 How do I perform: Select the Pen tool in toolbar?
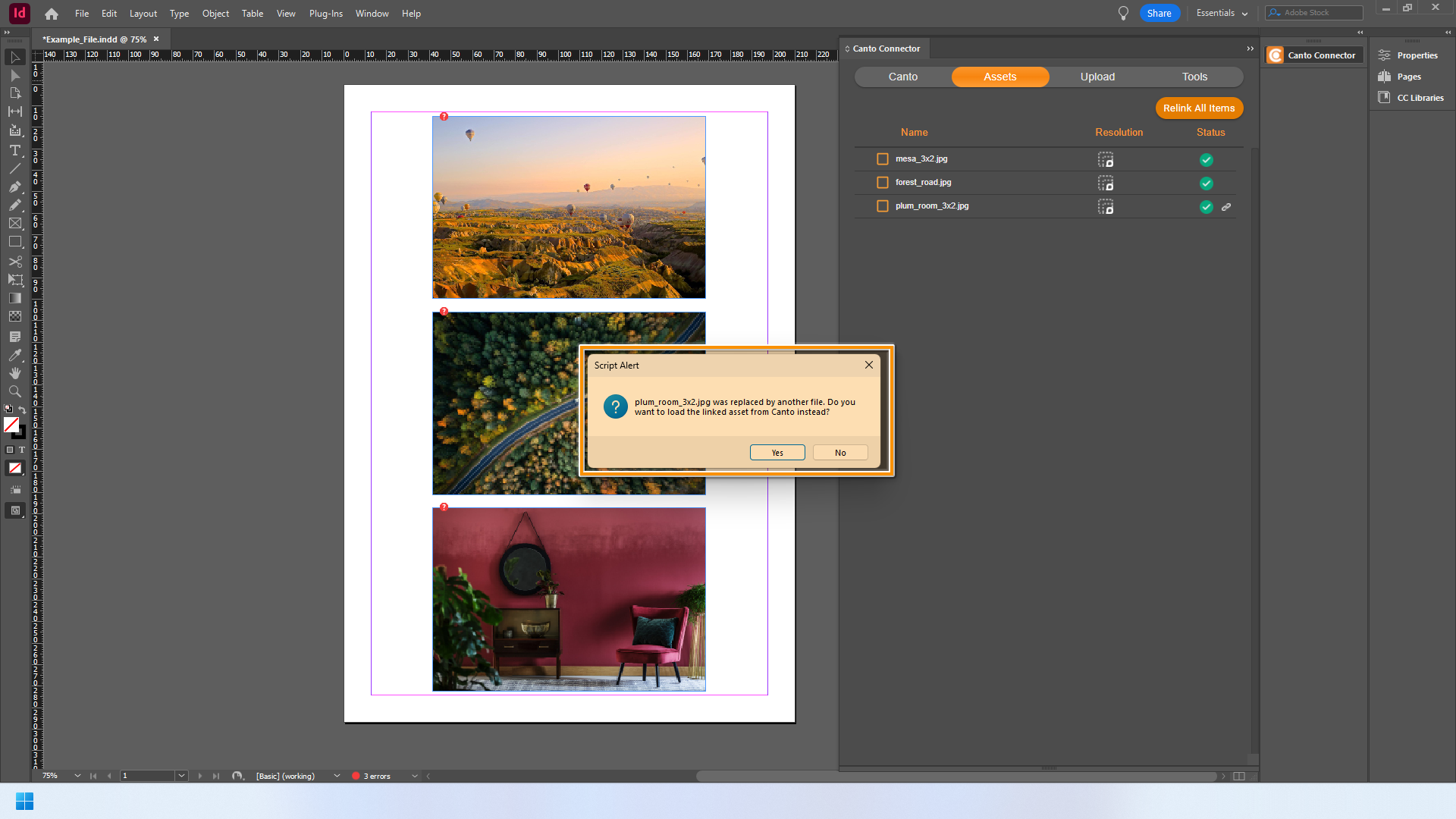pyautogui.click(x=14, y=187)
